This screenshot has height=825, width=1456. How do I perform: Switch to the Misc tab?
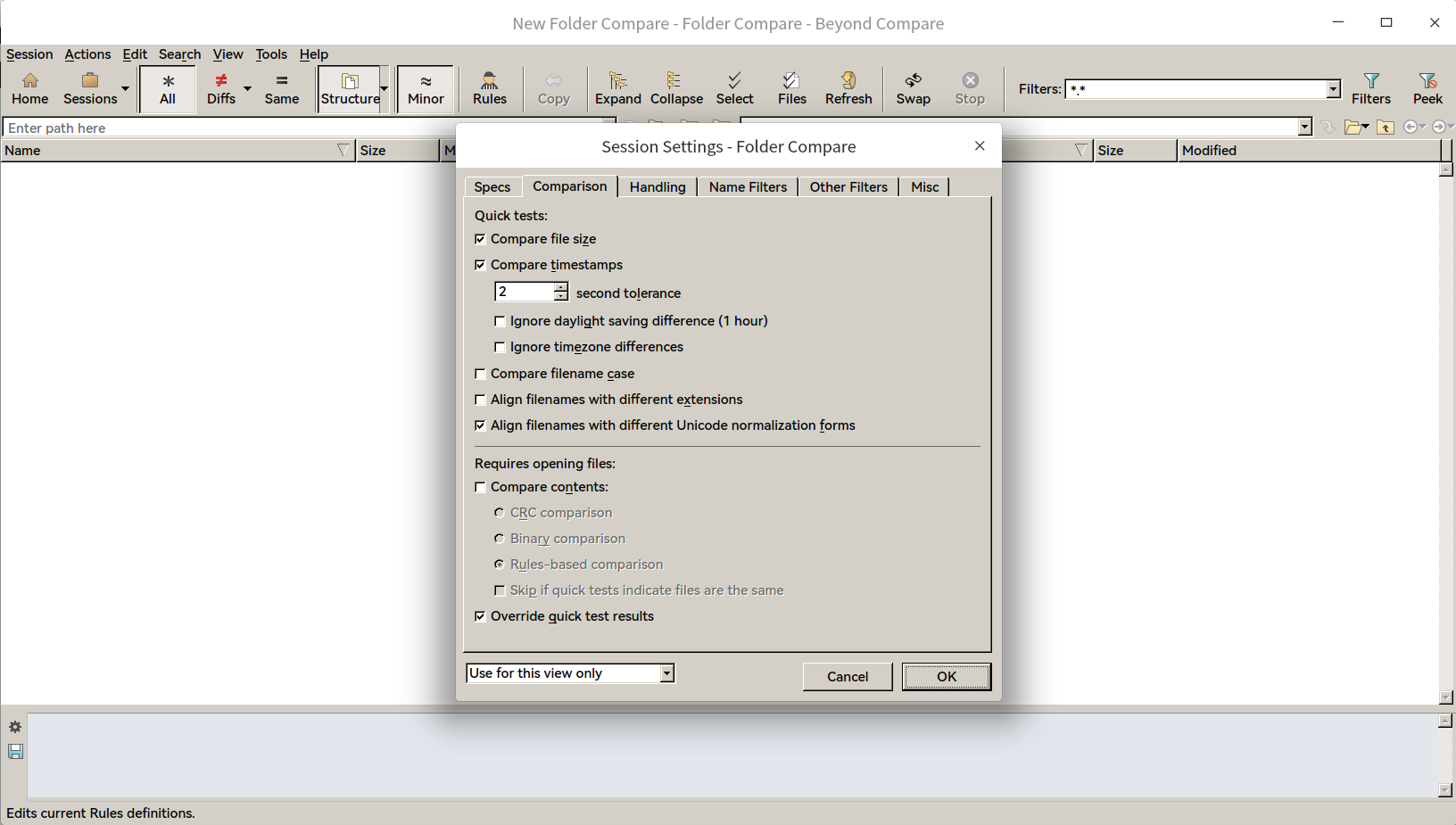[924, 187]
